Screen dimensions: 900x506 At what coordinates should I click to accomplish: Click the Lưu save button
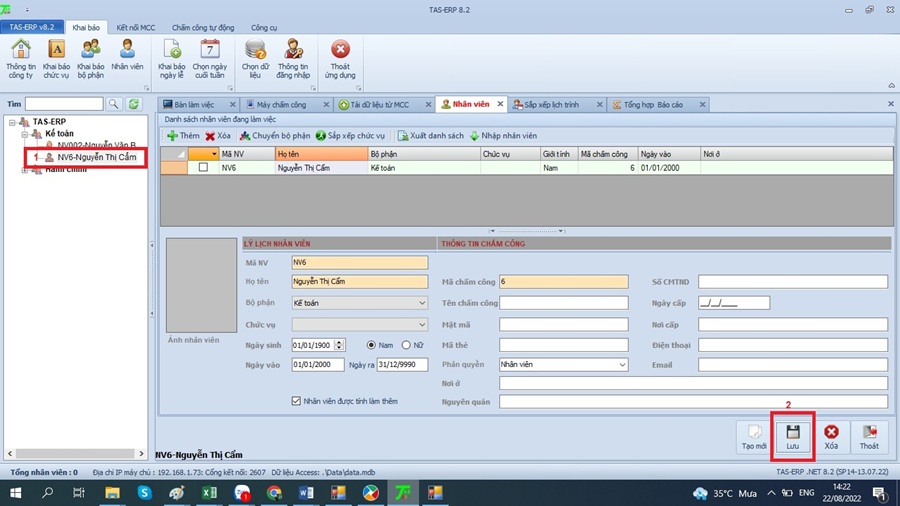(x=792, y=436)
